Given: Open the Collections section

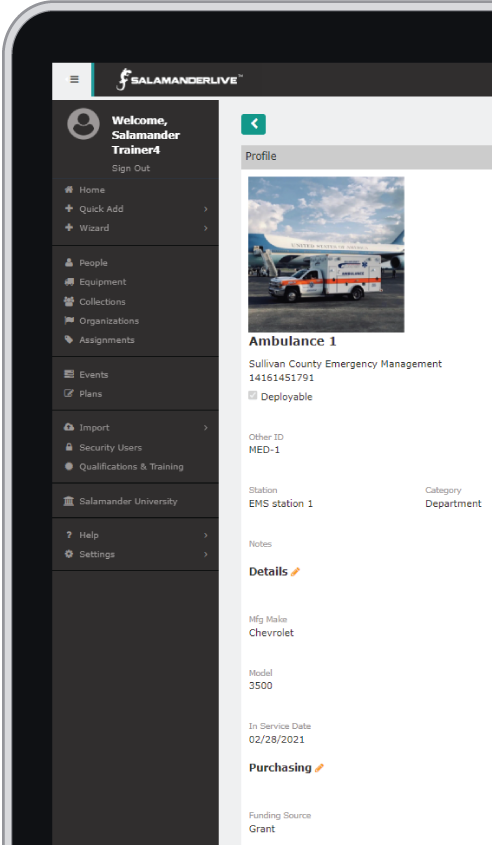Looking at the screenshot, I should tap(102, 302).
